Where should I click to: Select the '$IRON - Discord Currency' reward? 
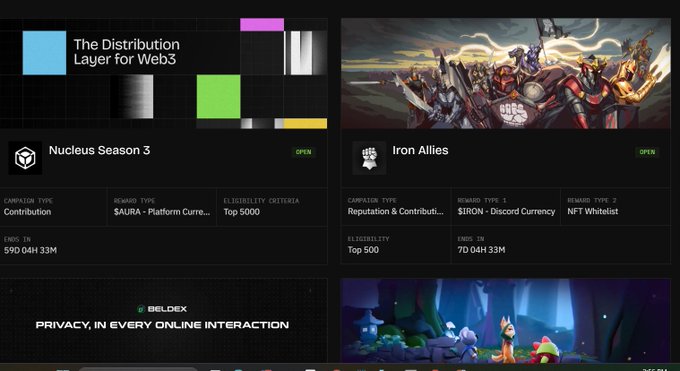[506, 211]
